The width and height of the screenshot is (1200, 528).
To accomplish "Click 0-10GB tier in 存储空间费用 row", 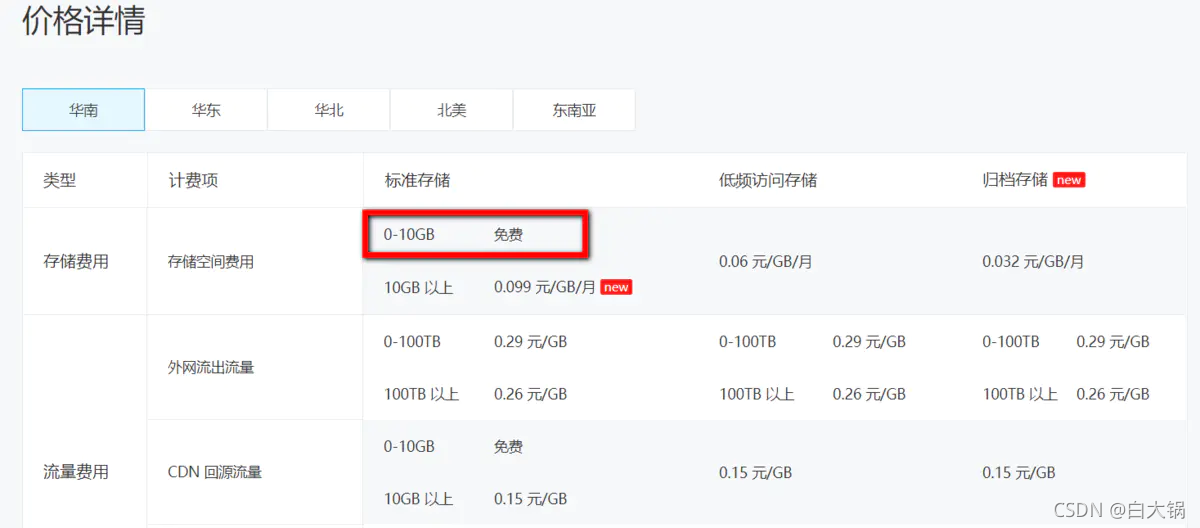I will click(x=409, y=235).
